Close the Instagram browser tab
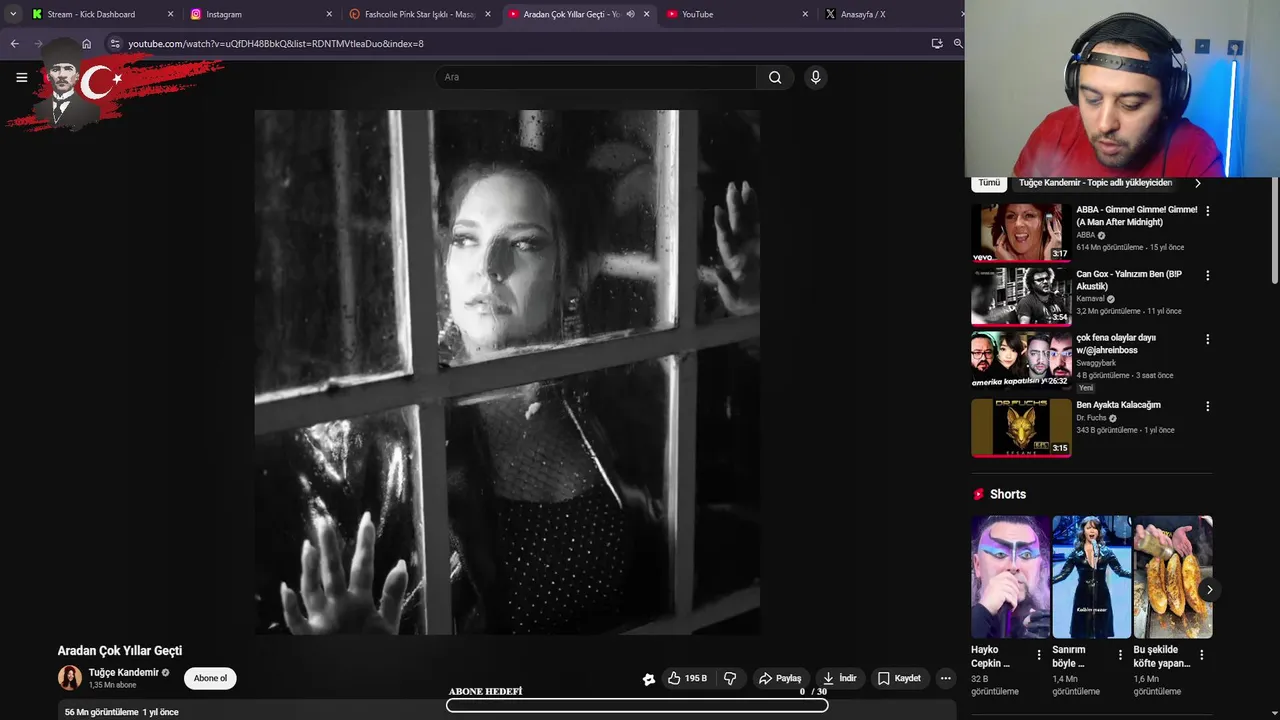Image resolution: width=1280 pixels, height=720 pixels. pyautogui.click(x=329, y=14)
